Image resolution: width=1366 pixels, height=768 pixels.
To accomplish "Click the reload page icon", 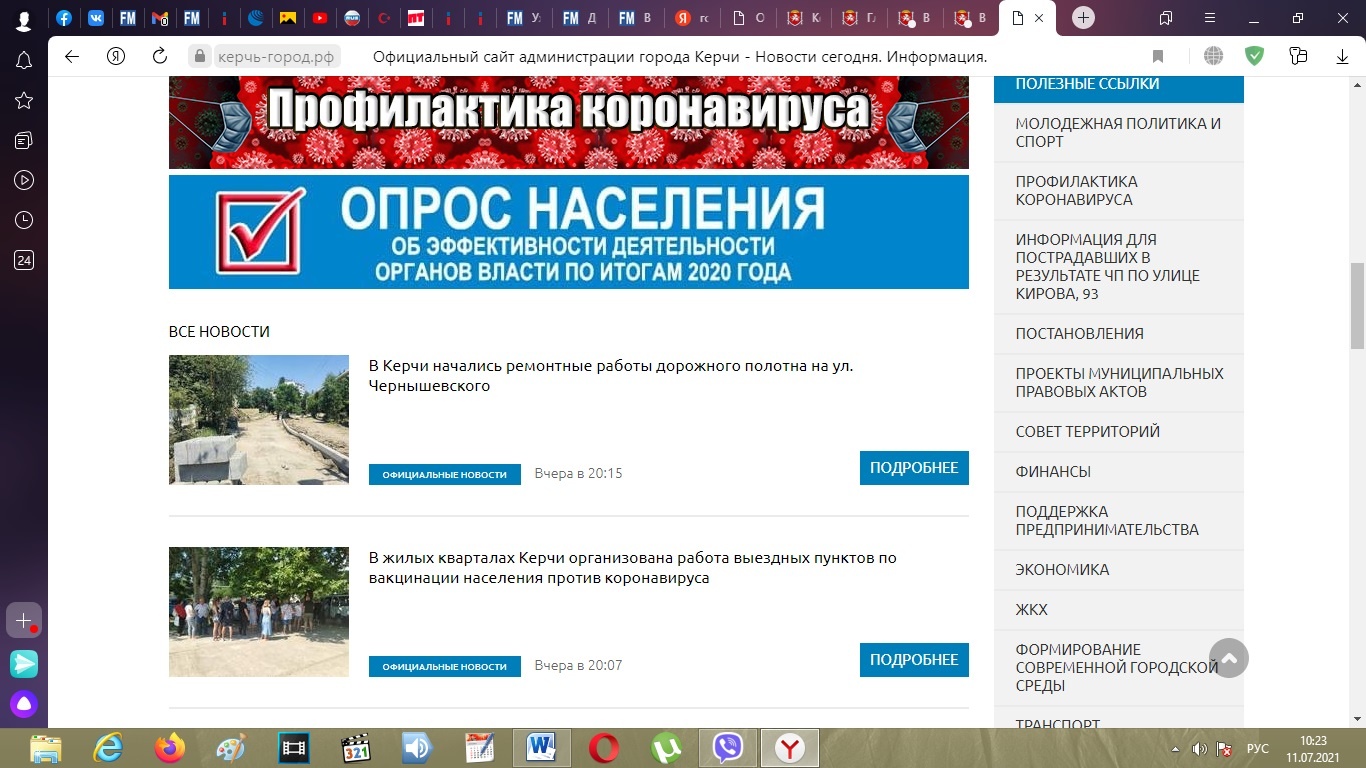I will pyautogui.click(x=159, y=56).
